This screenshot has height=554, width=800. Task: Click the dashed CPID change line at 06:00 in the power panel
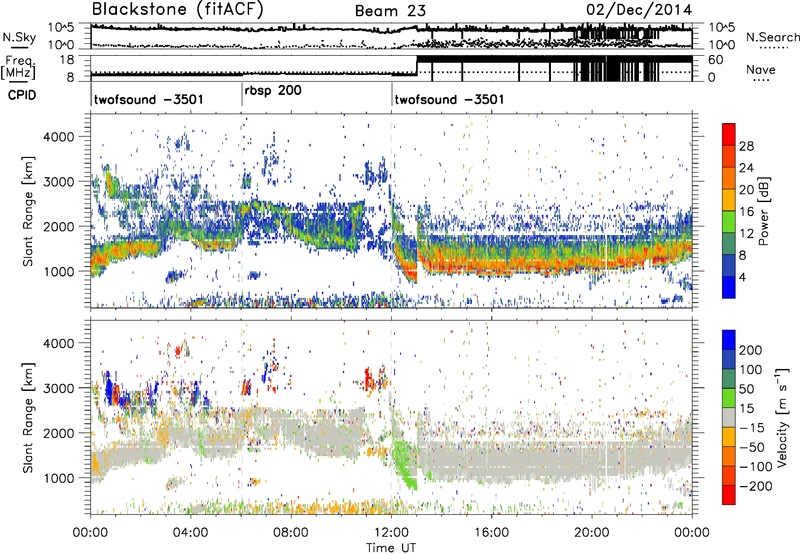(x=241, y=211)
